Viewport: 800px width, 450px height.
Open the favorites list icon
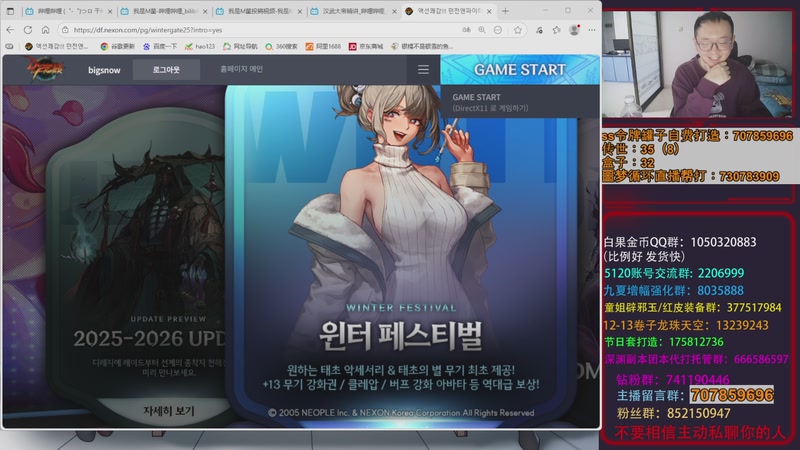point(557,30)
